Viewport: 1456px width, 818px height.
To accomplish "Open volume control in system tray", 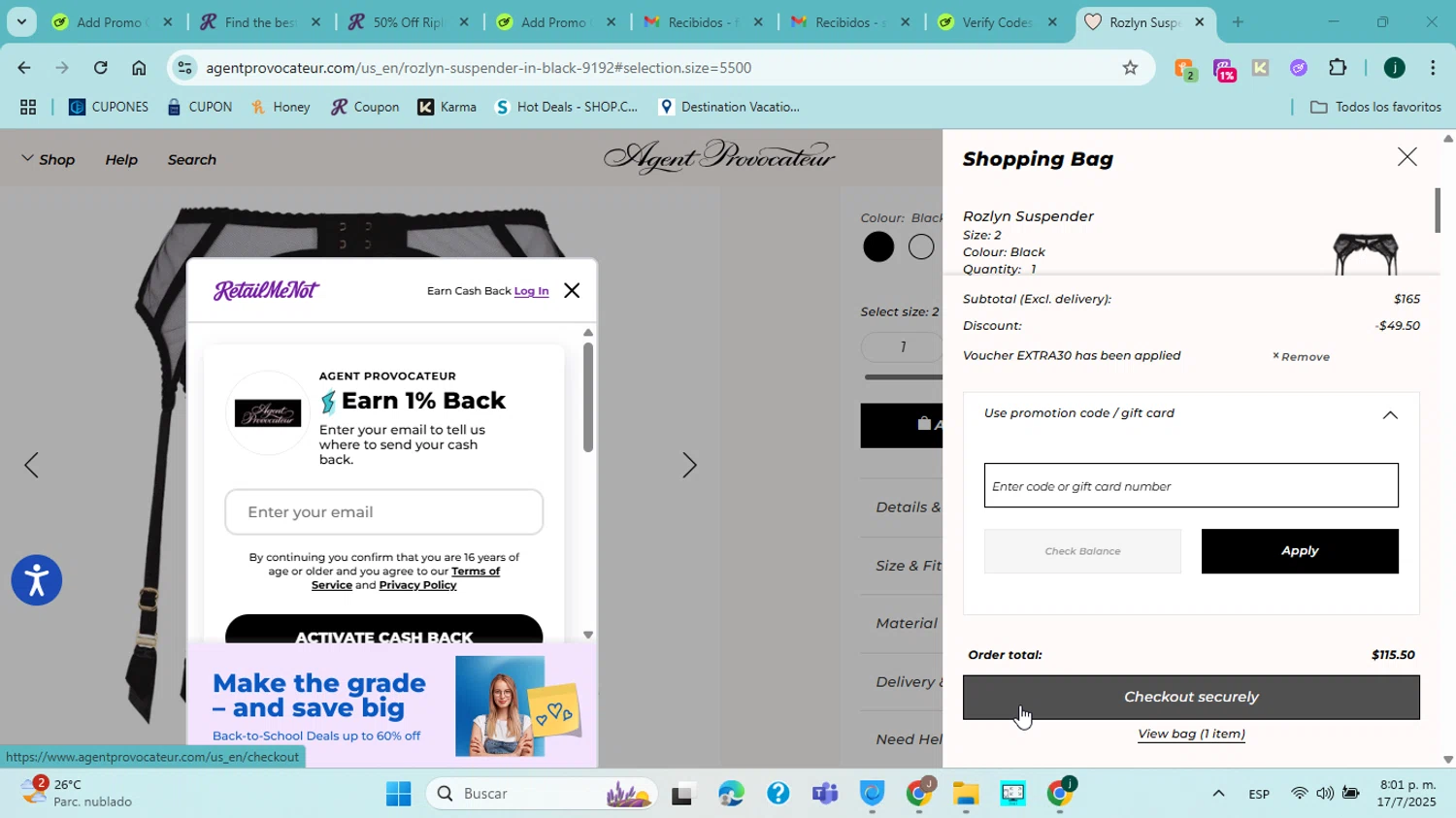I will tap(1324, 794).
